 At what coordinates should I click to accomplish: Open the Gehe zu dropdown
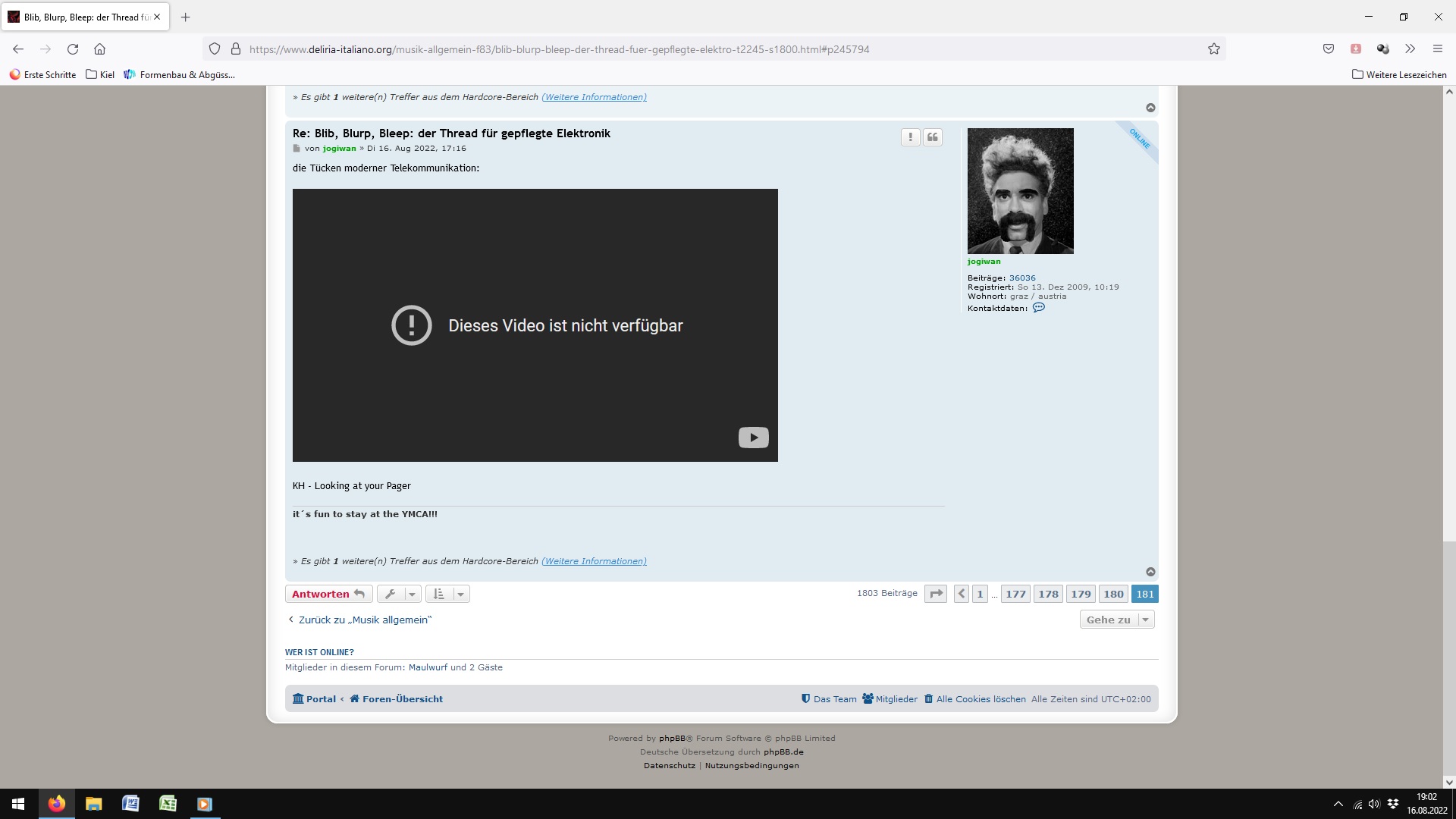1116,620
